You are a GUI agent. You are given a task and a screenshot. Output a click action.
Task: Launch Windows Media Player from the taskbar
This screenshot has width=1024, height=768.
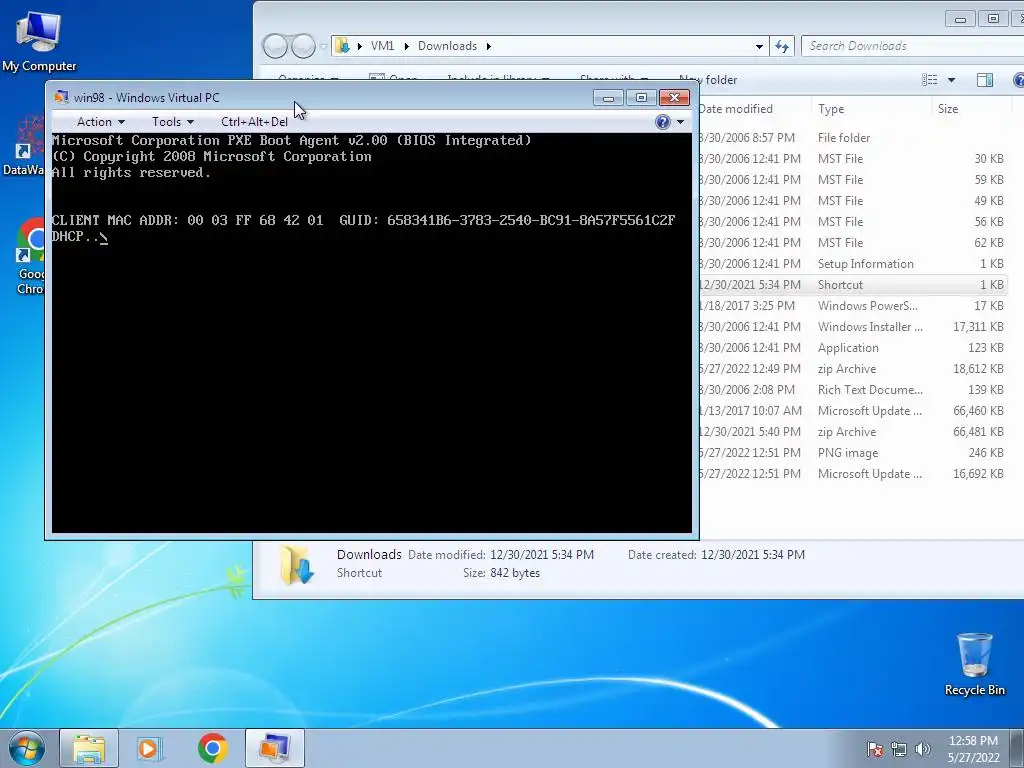pyautogui.click(x=150, y=748)
